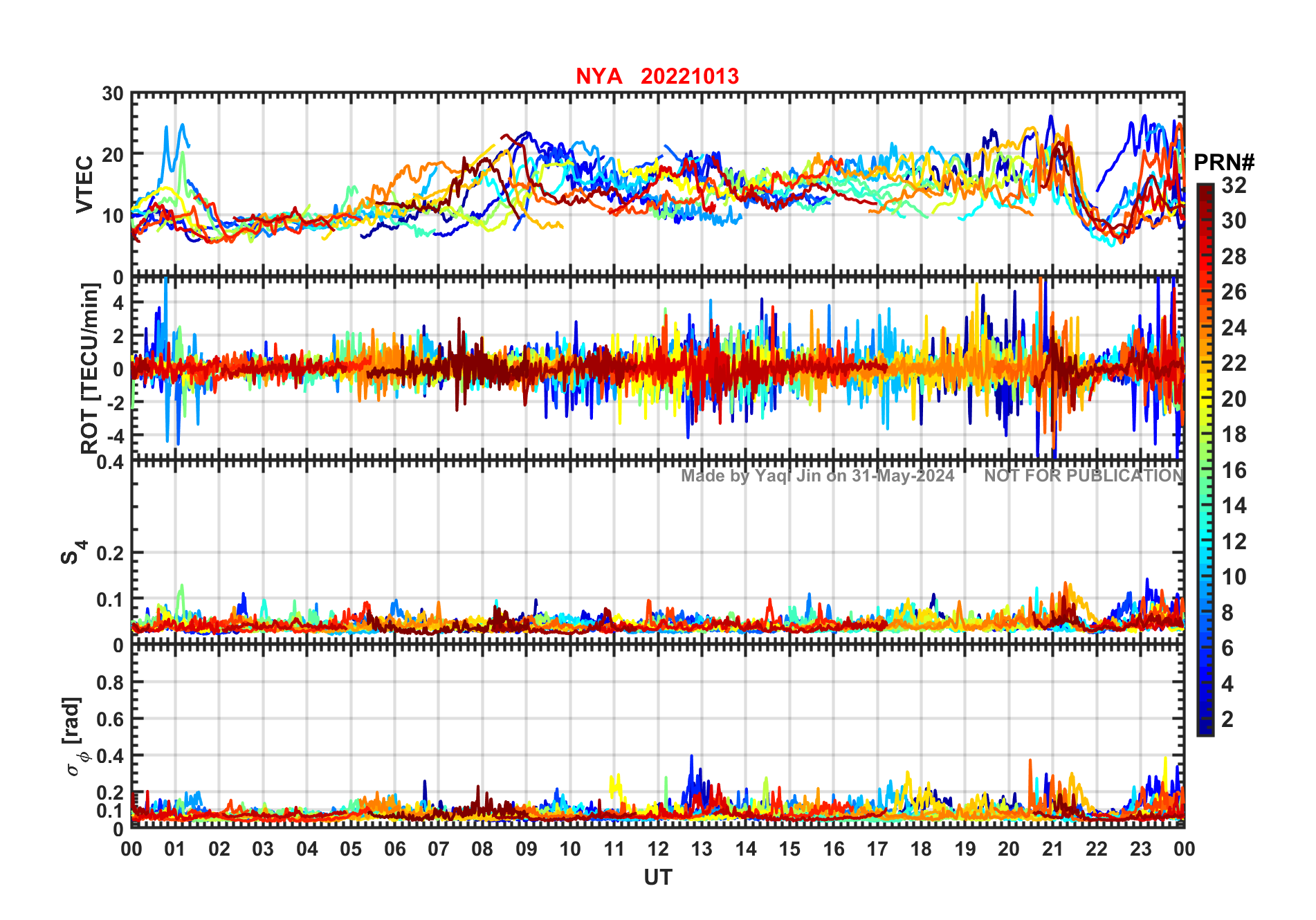Click the 'ROT [TECU/min]' y-axis label
The image size is (1316, 920).
(x=90, y=369)
